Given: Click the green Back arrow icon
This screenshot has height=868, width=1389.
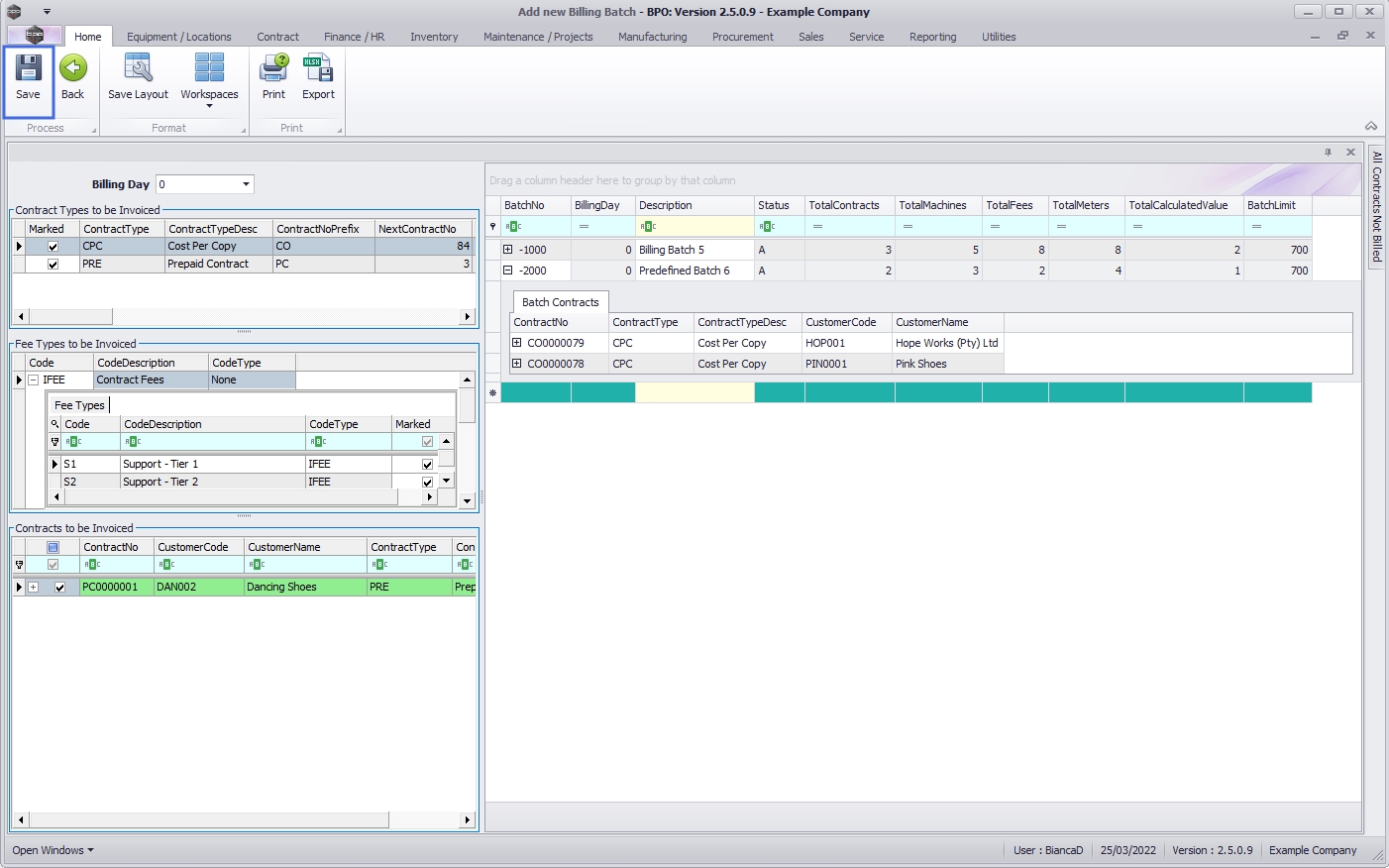Looking at the screenshot, I should [72, 68].
